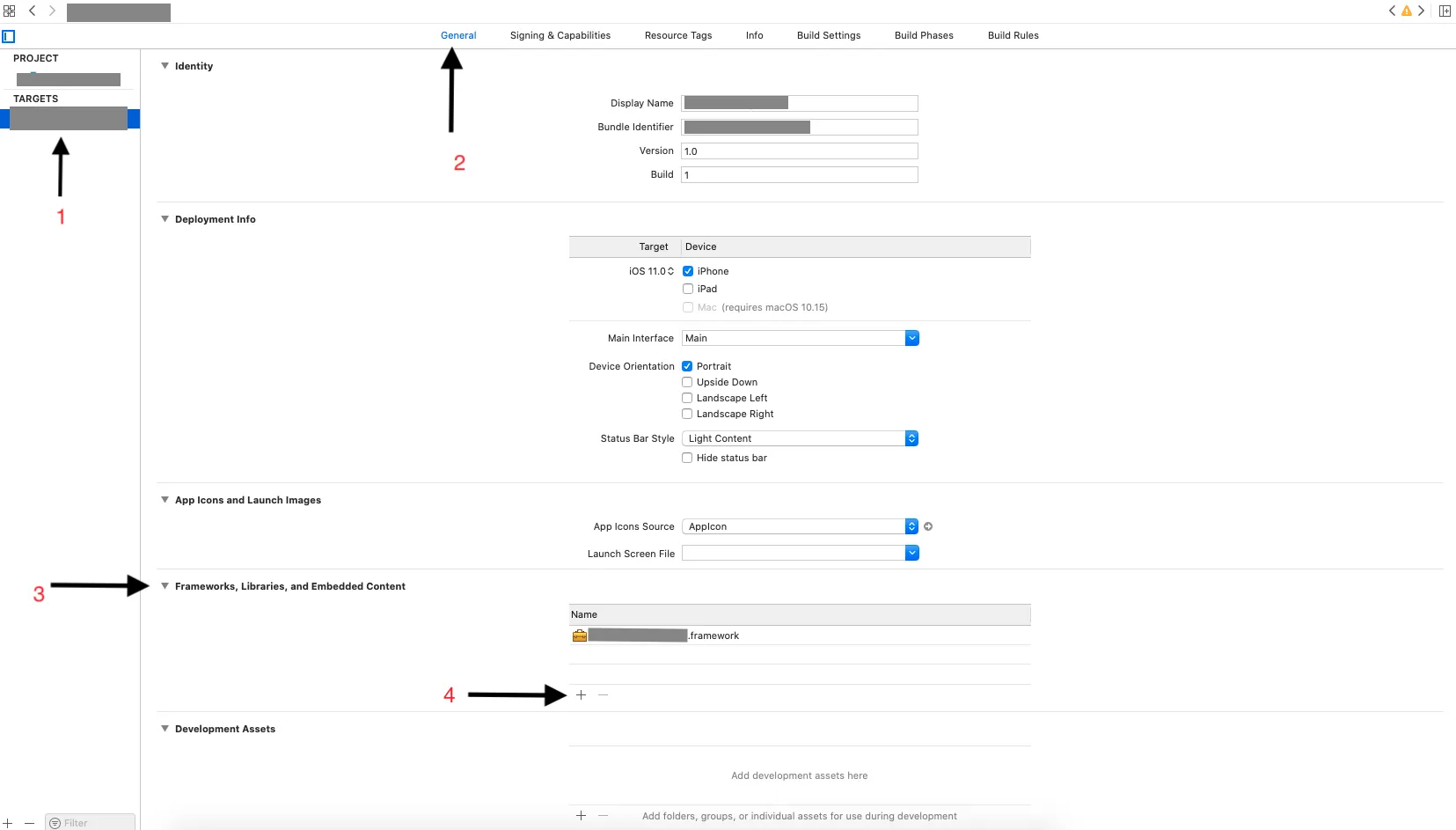The width and height of the screenshot is (1456, 830).
Task: Open the Build Phases tab
Action: [x=924, y=36]
